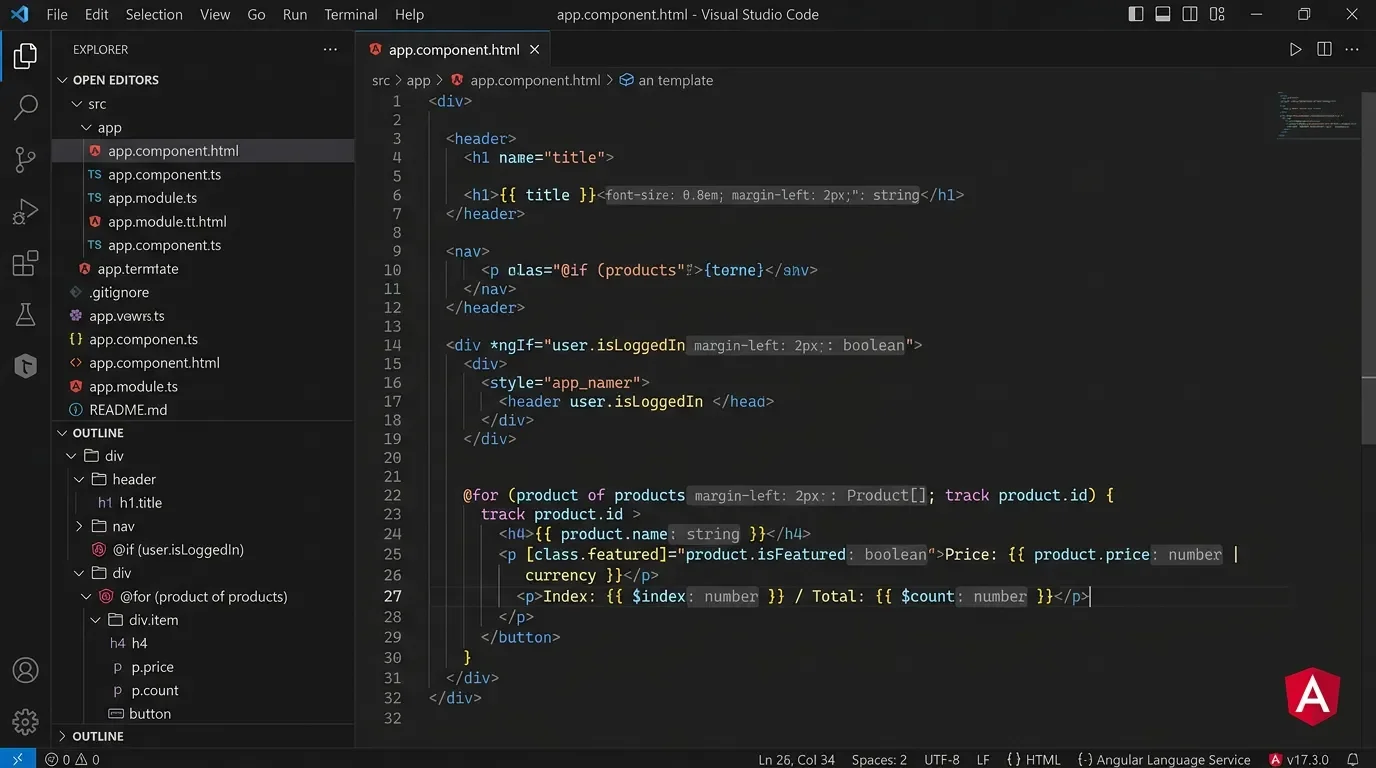Viewport: 1376px width, 768px height.
Task: Open the editor More Actions ellipsis
Action: (1353, 49)
